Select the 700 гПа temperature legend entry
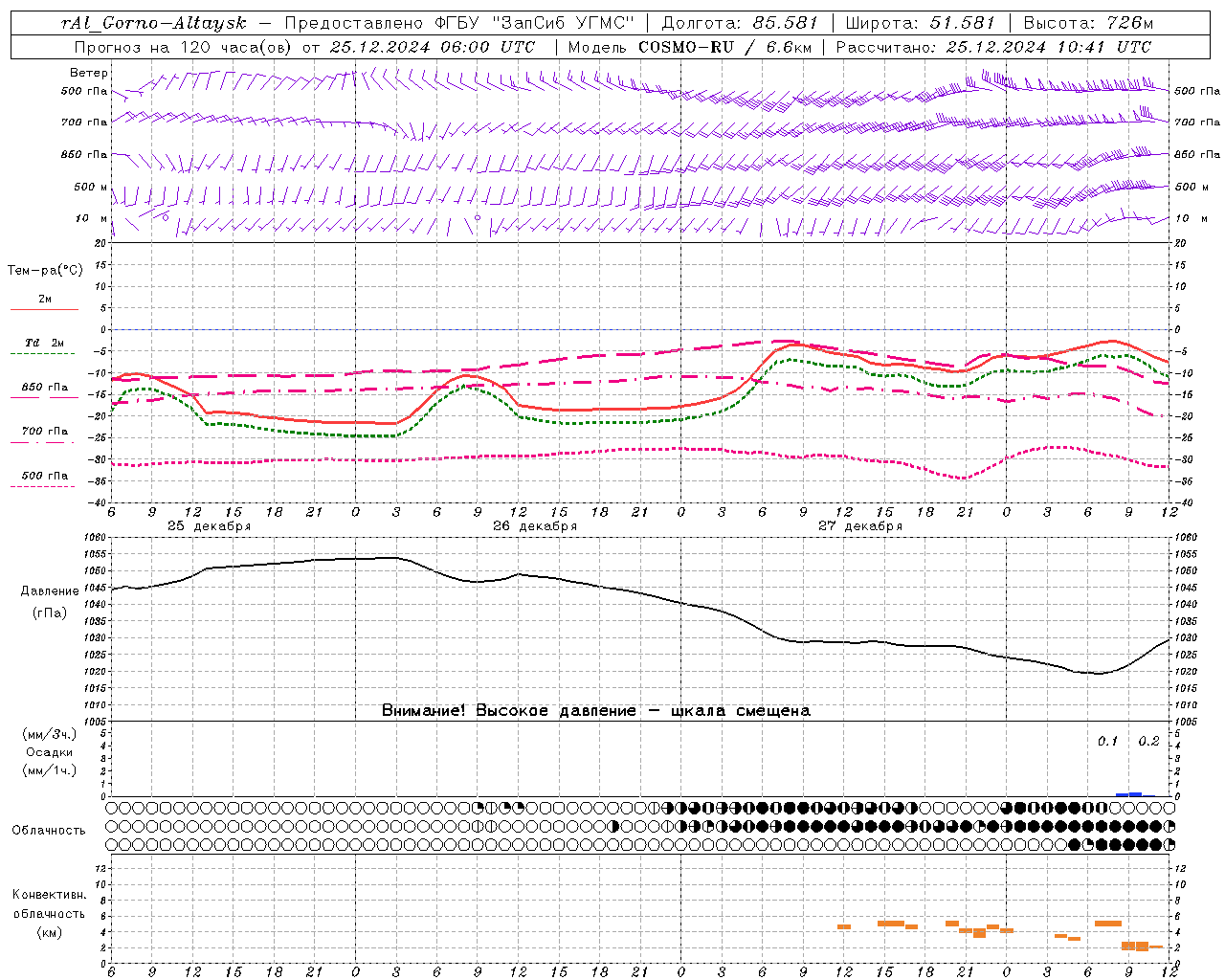 [x=45, y=431]
